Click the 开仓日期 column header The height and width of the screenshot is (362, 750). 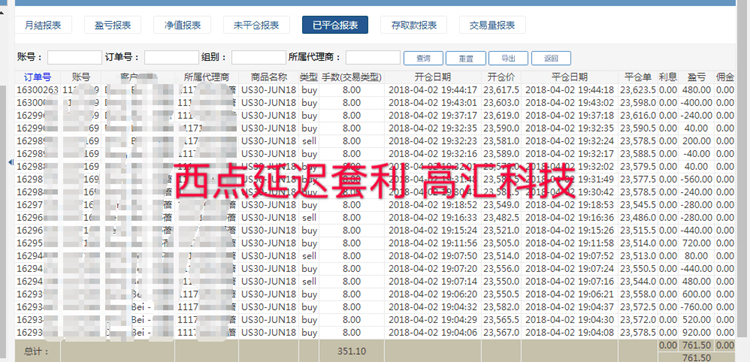(432, 77)
